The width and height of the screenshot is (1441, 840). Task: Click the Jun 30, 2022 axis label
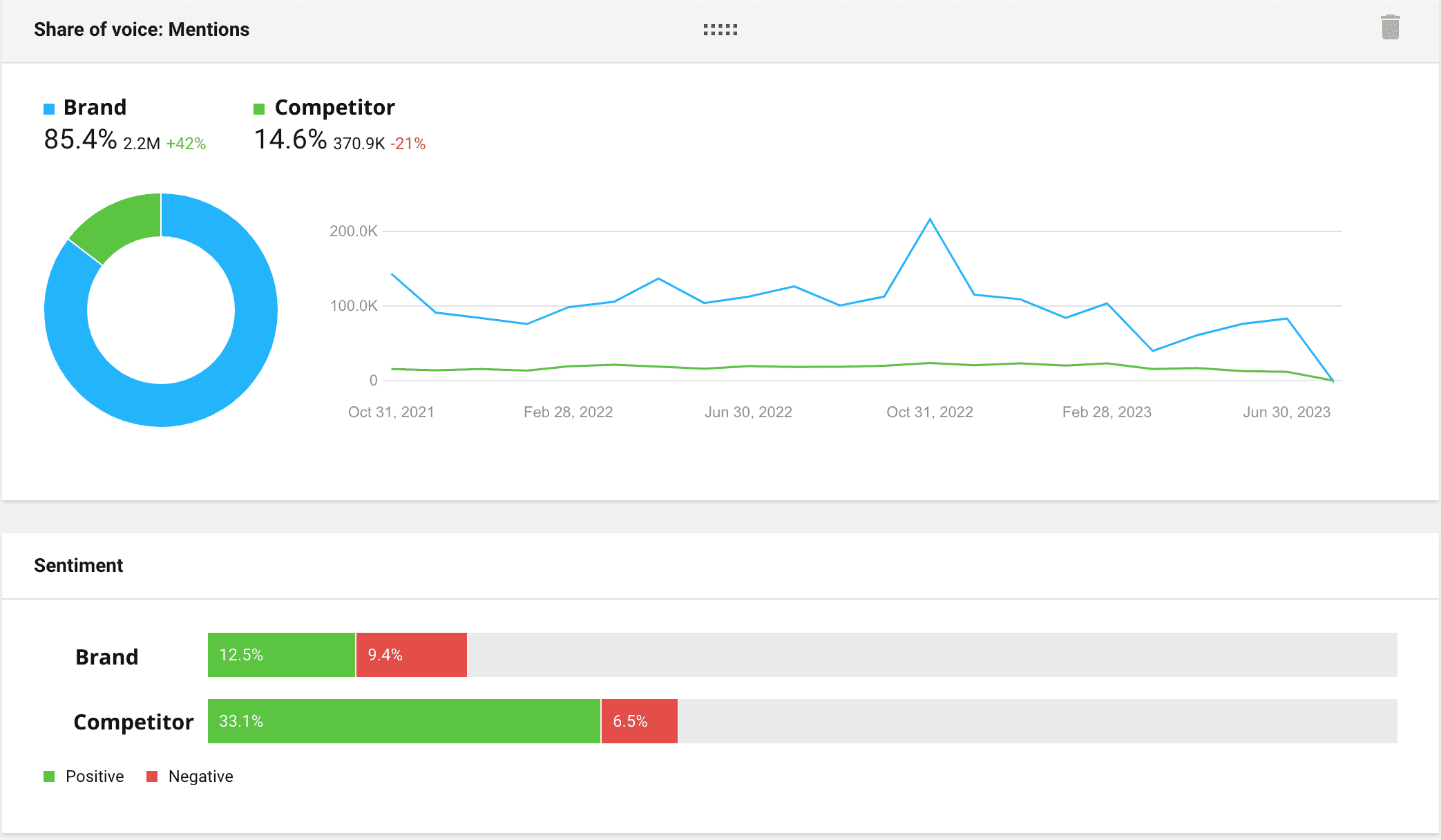pos(748,412)
